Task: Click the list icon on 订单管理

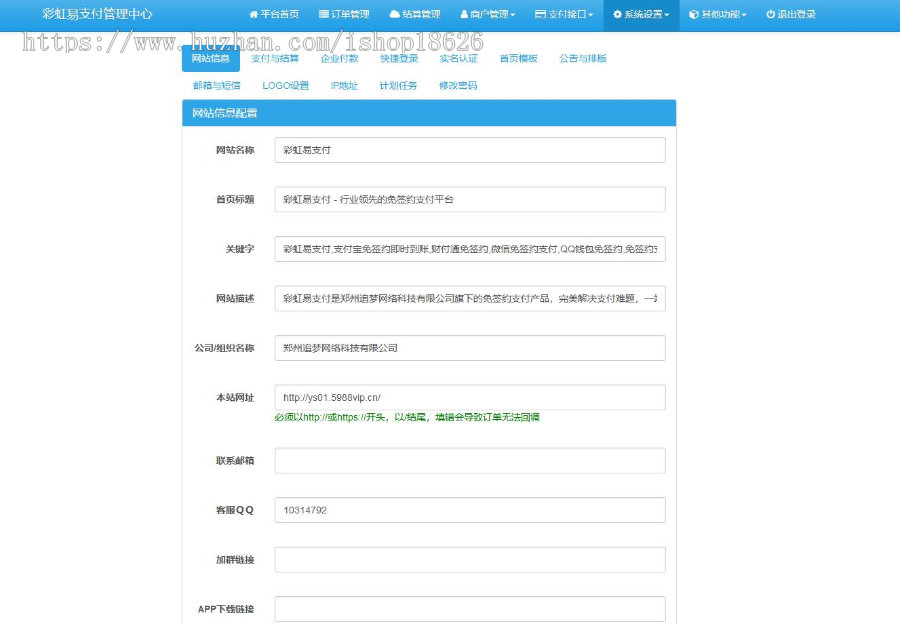Action: [322, 14]
